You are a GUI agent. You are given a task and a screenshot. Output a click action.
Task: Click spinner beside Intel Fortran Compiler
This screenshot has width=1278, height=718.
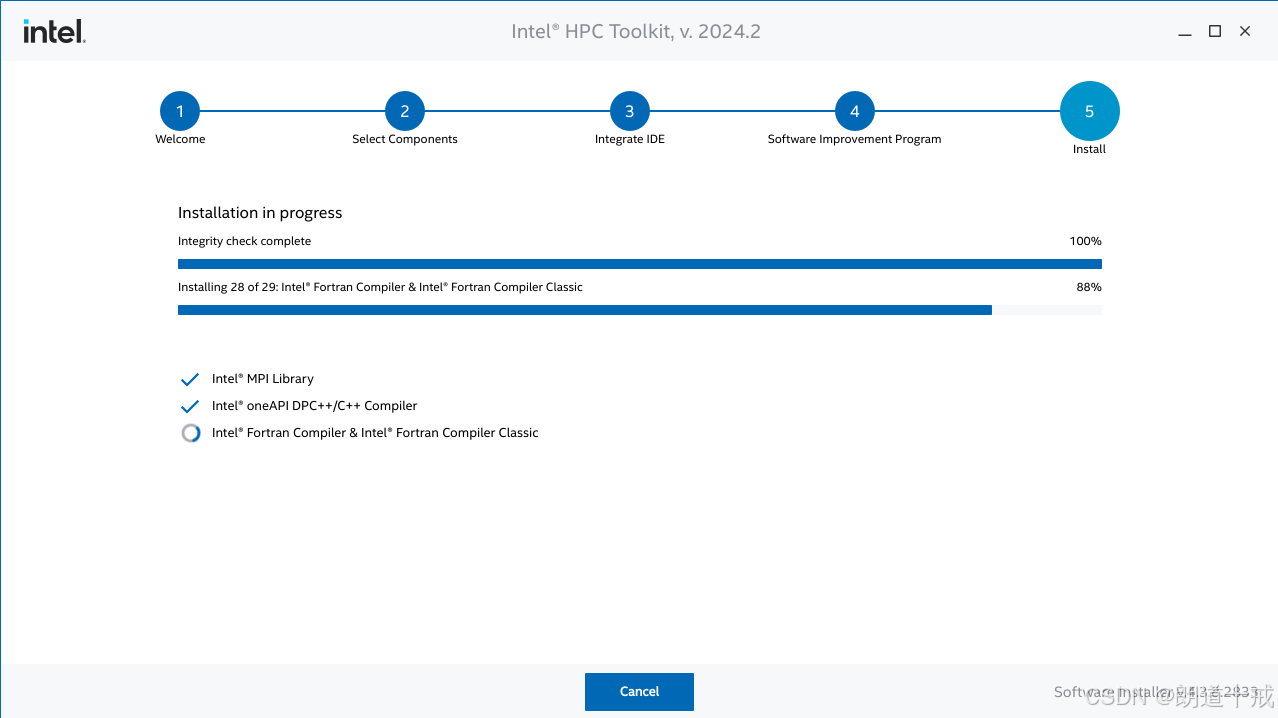tap(190, 433)
